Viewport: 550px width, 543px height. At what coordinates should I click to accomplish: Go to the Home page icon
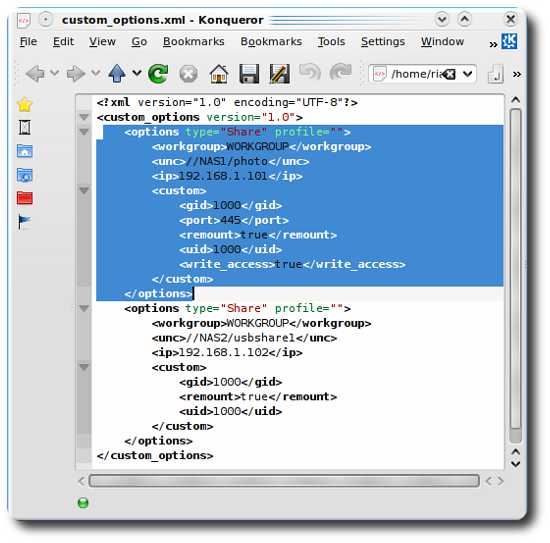tap(219, 74)
